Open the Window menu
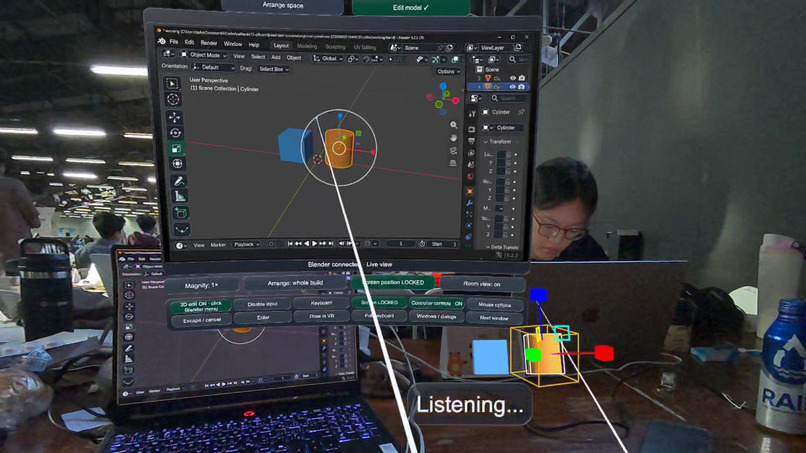The height and width of the screenshot is (453, 806). [232, 44]
